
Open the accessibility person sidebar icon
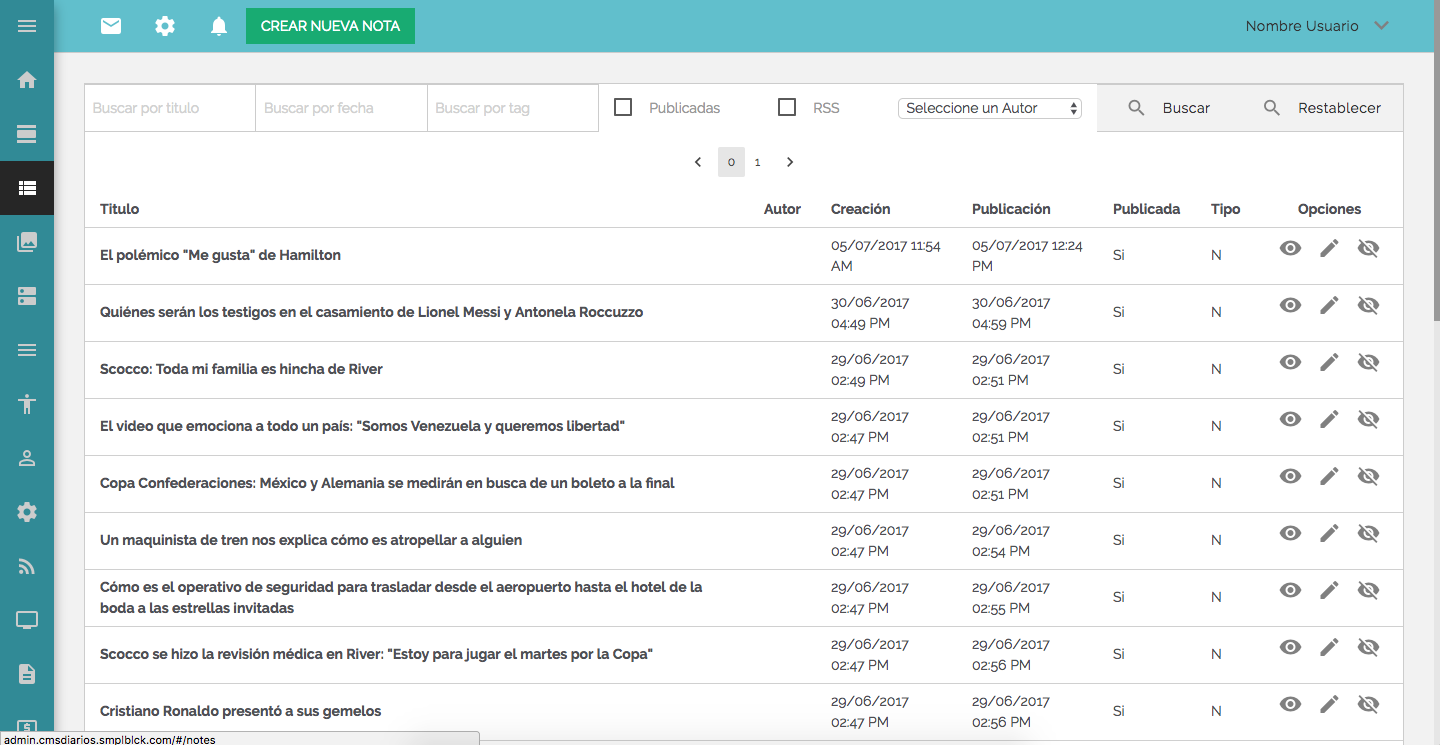(x=27, y=404)
